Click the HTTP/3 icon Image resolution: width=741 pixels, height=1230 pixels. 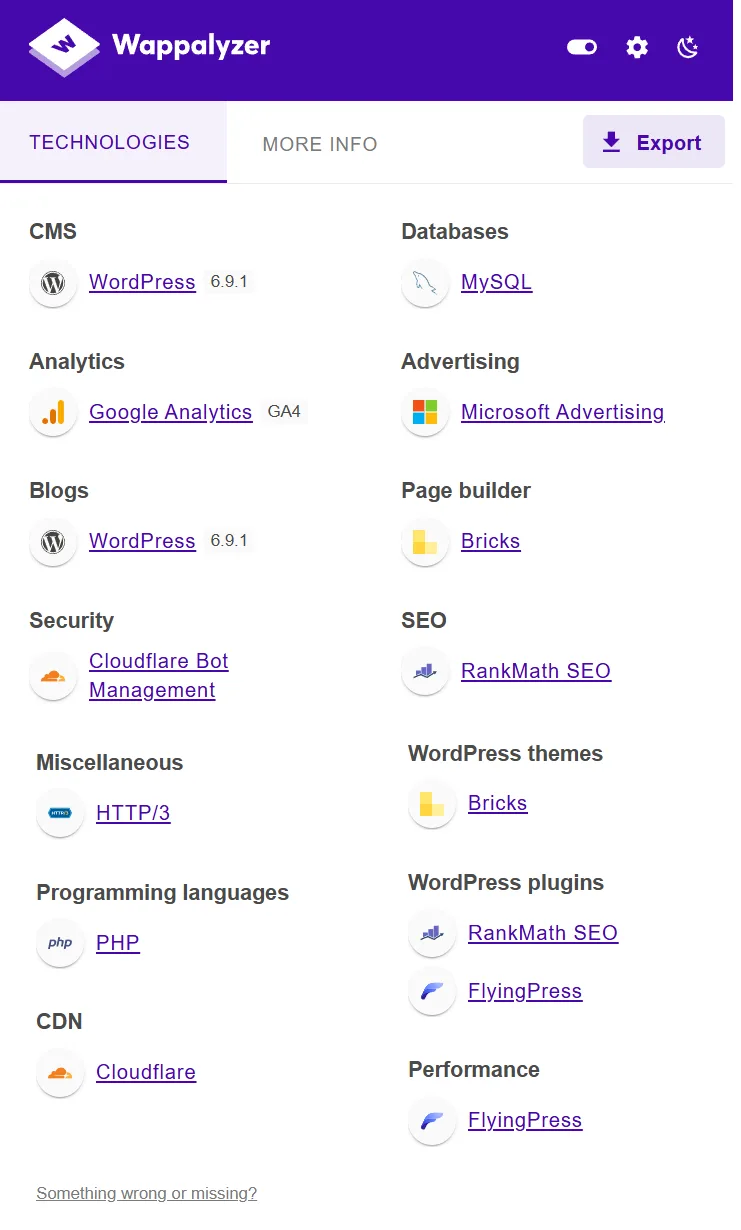pos(60,813)
